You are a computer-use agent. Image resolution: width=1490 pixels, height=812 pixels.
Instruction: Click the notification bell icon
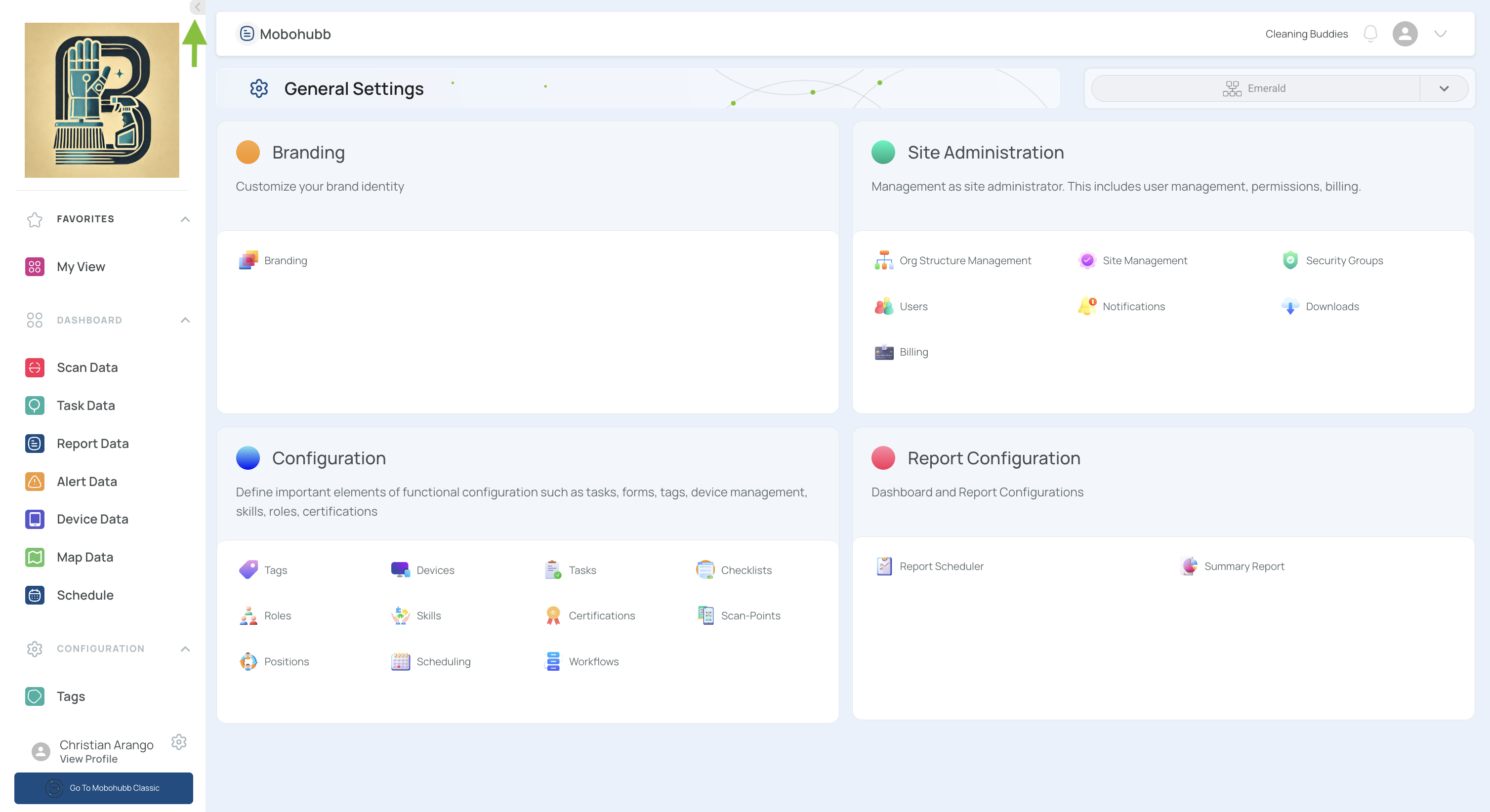[x=1369, y=34]
